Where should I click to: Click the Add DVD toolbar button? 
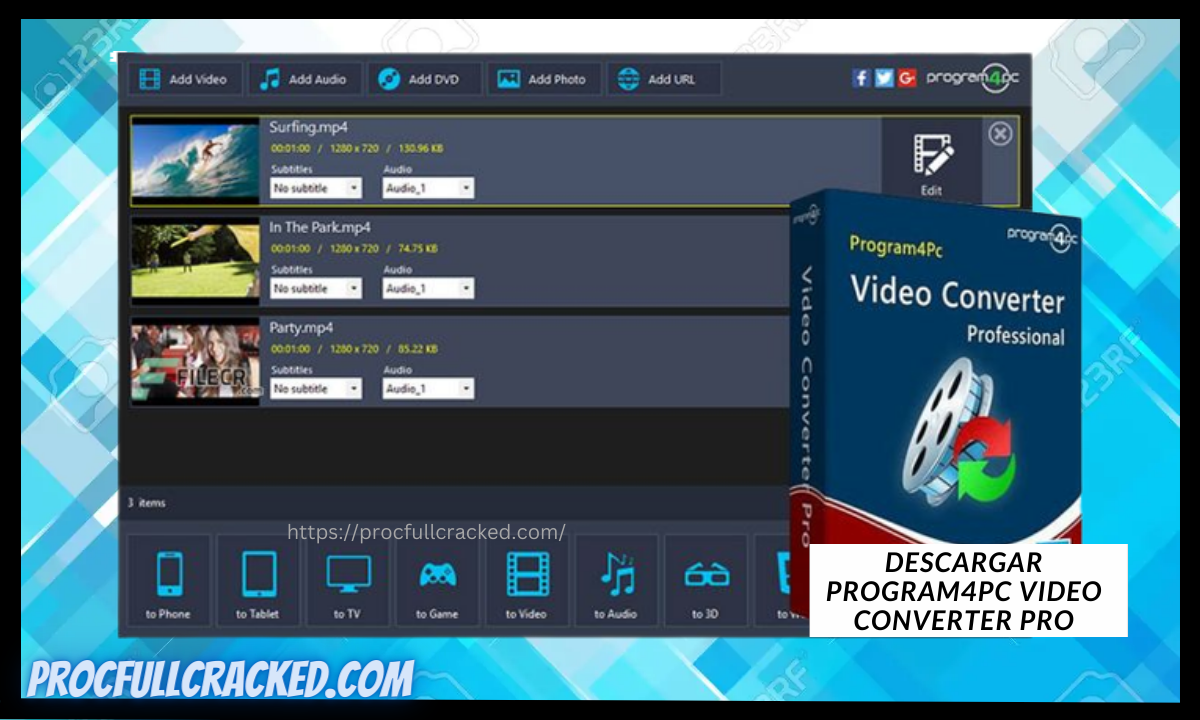[424, 79]
